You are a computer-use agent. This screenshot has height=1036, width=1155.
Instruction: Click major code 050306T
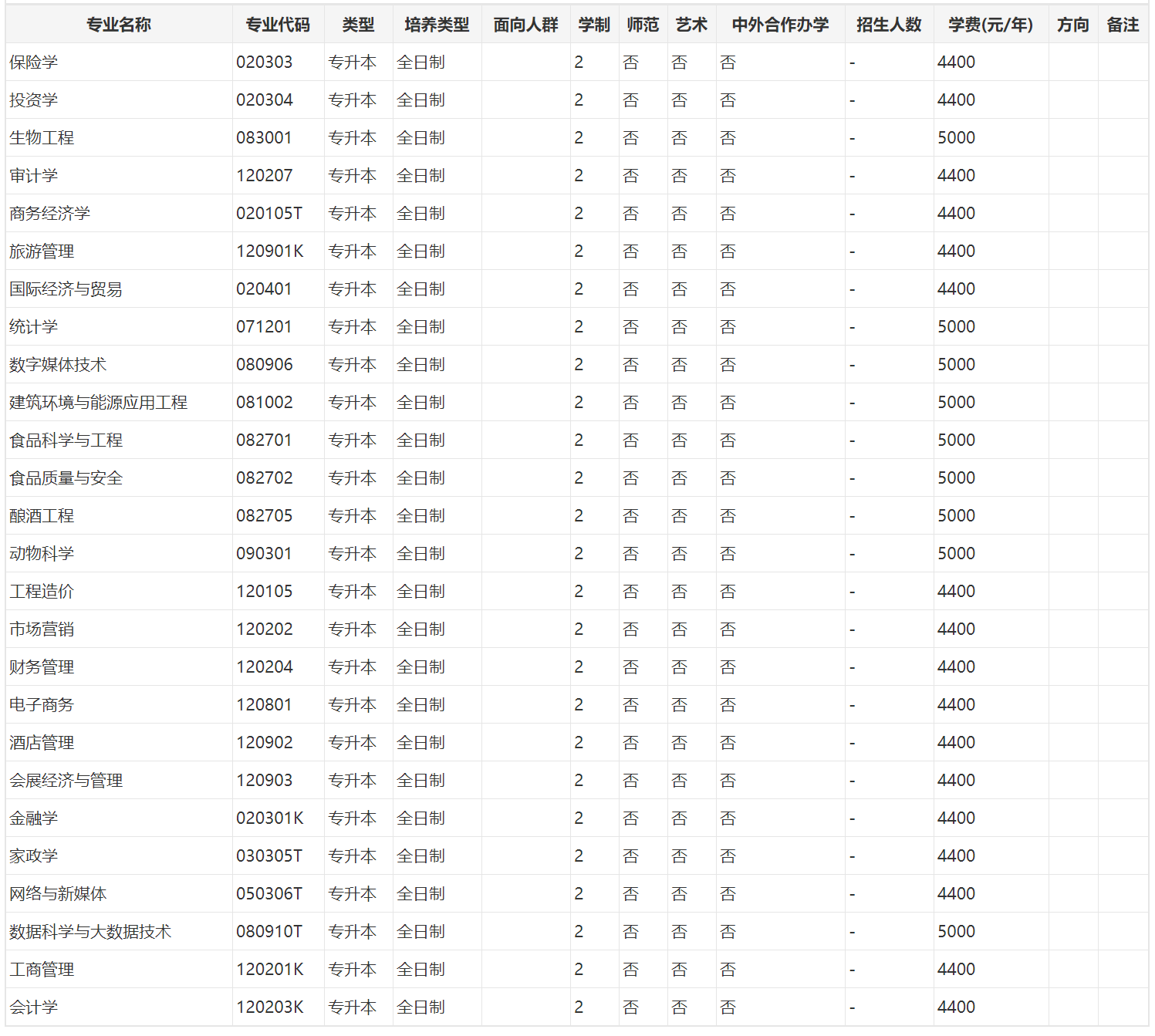tap(269, 894)
